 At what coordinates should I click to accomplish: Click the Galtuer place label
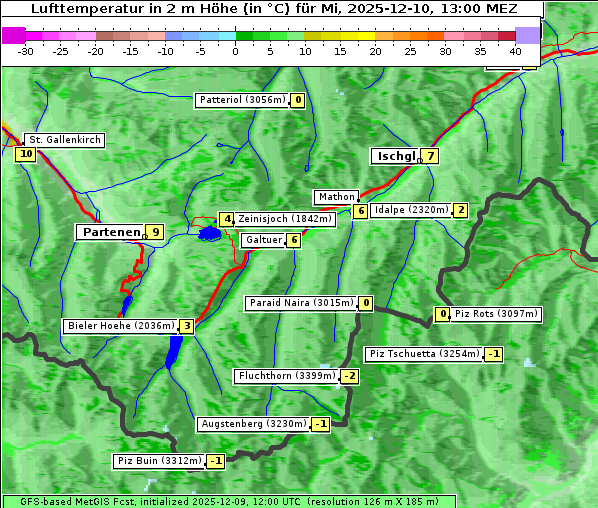tap(264, 240)
